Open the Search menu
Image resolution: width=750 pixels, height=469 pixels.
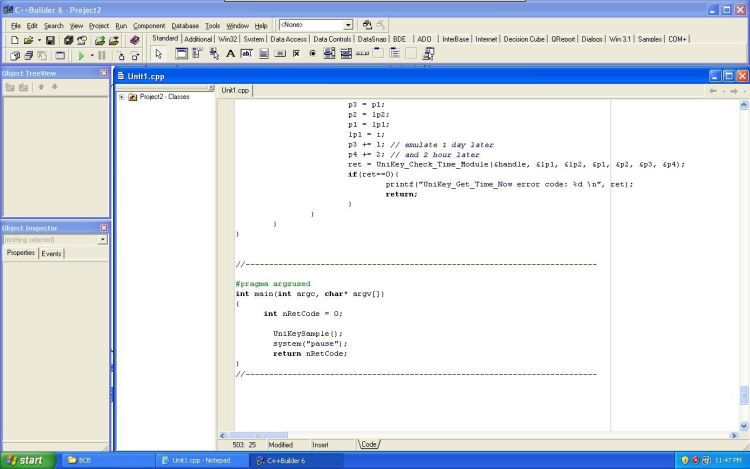click(54, 26)
